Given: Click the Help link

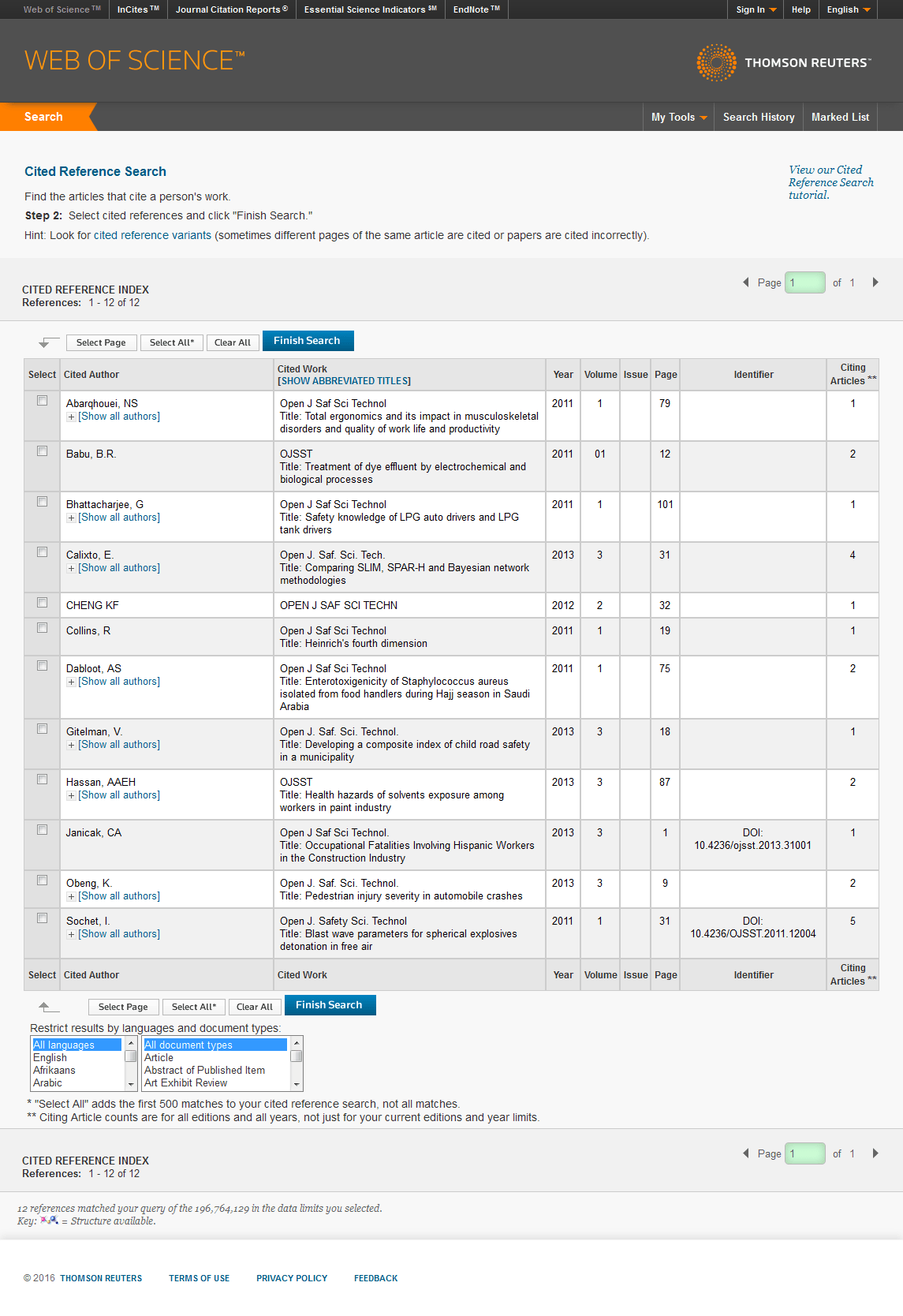Looking at the screenshot, I should [x=800, y=9].
